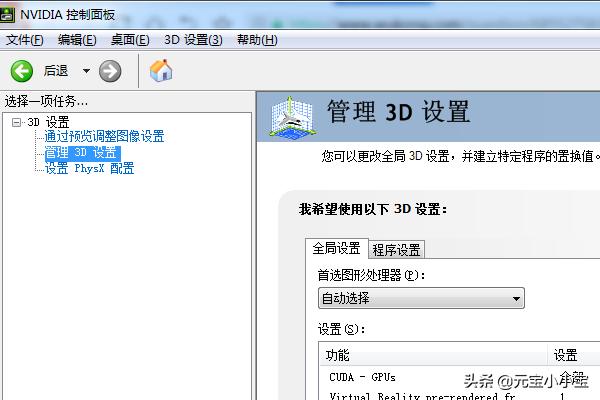600x400 pixels.
Task: Click the 后退 button label
Action: pos(55,71)
